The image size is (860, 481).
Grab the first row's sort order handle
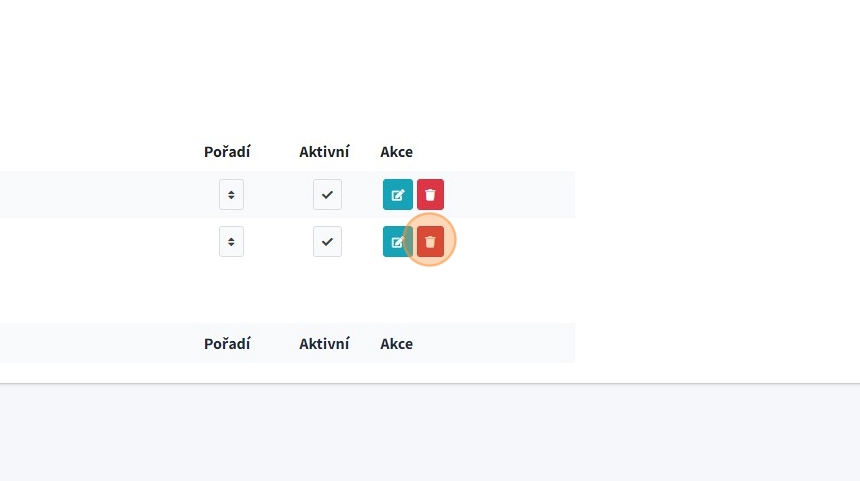click(231, 195)
